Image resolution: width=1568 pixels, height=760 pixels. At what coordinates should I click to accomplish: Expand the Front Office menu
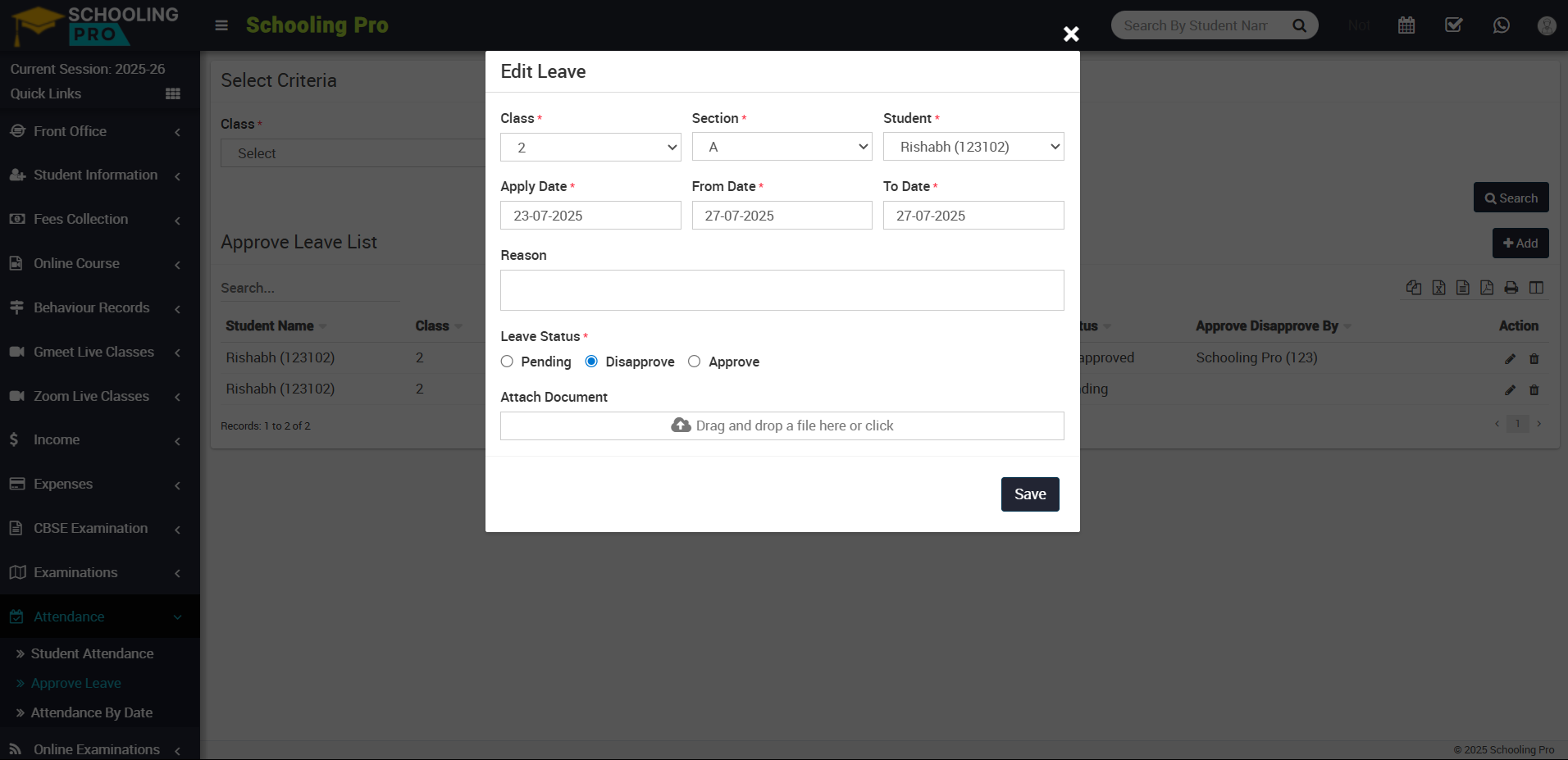(x=100, y=131)
